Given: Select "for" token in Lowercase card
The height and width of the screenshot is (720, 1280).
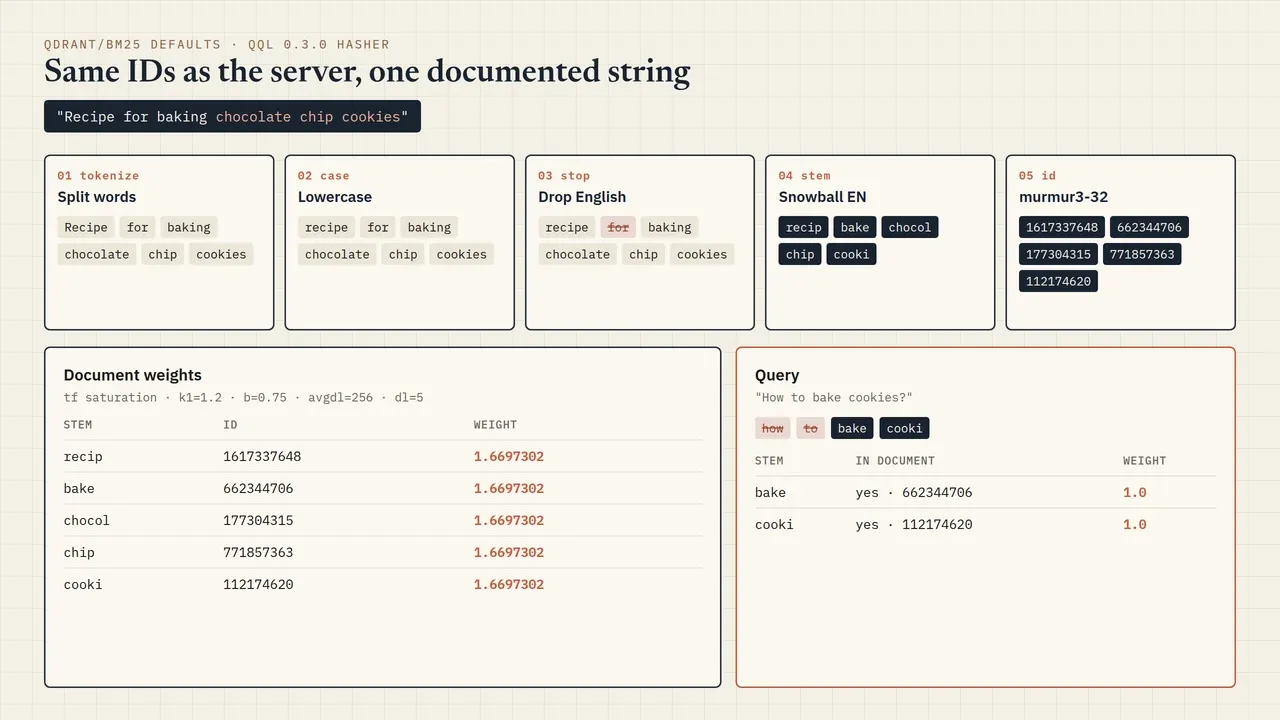Looking at the screenshot, I should (x=378, y=227).
